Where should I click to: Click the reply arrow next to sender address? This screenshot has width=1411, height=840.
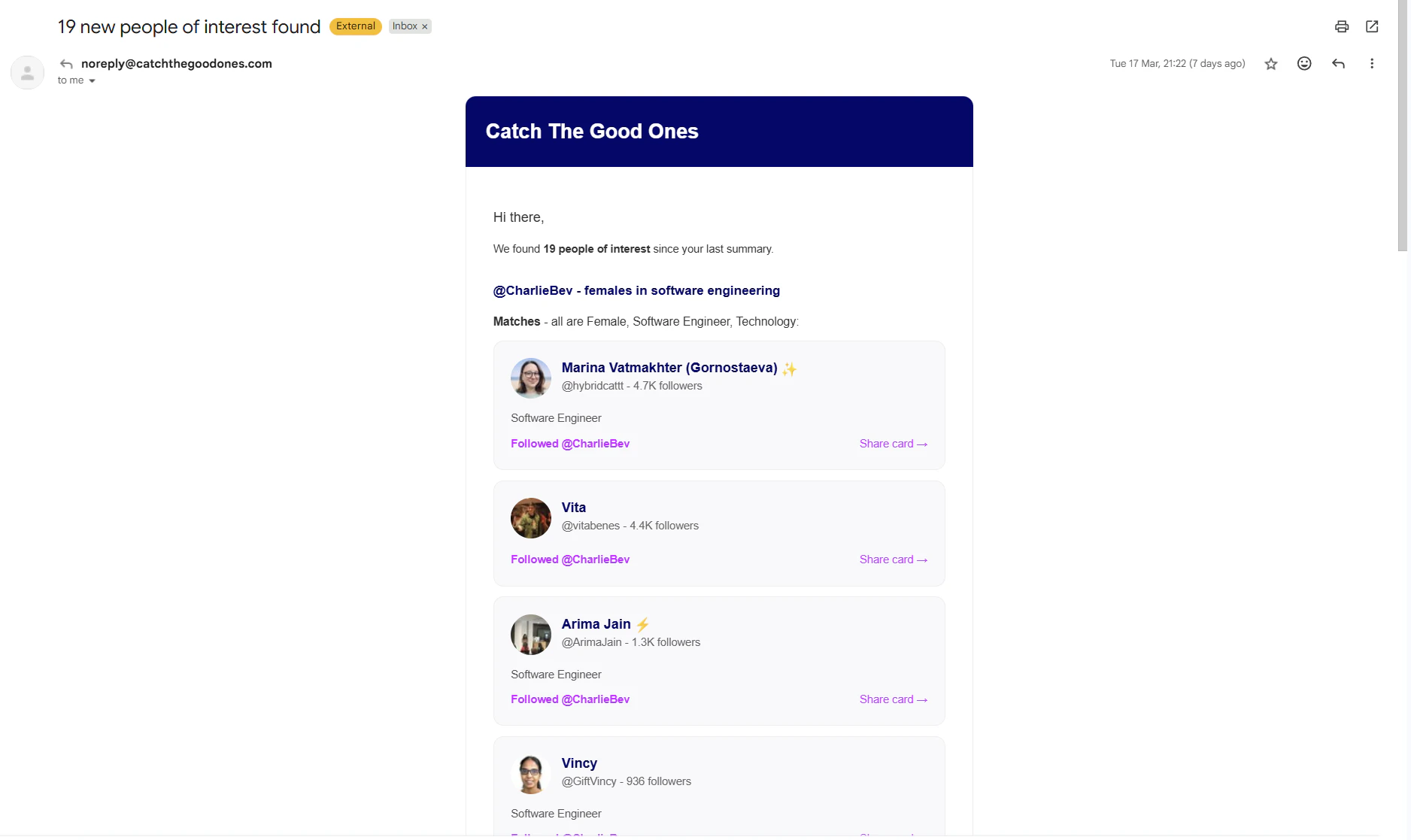click(66, 64)
